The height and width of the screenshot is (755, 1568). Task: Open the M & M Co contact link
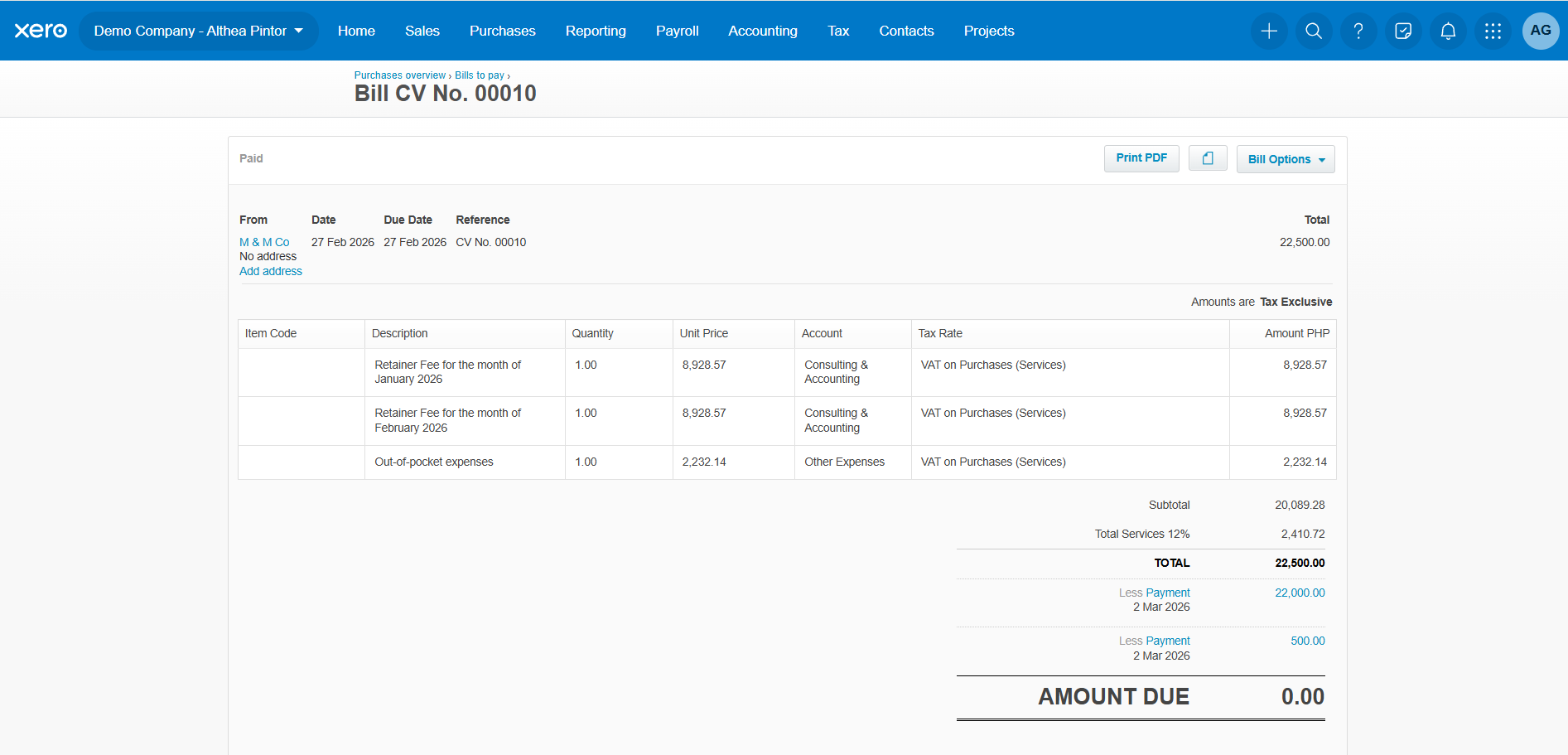pos(264,242)
